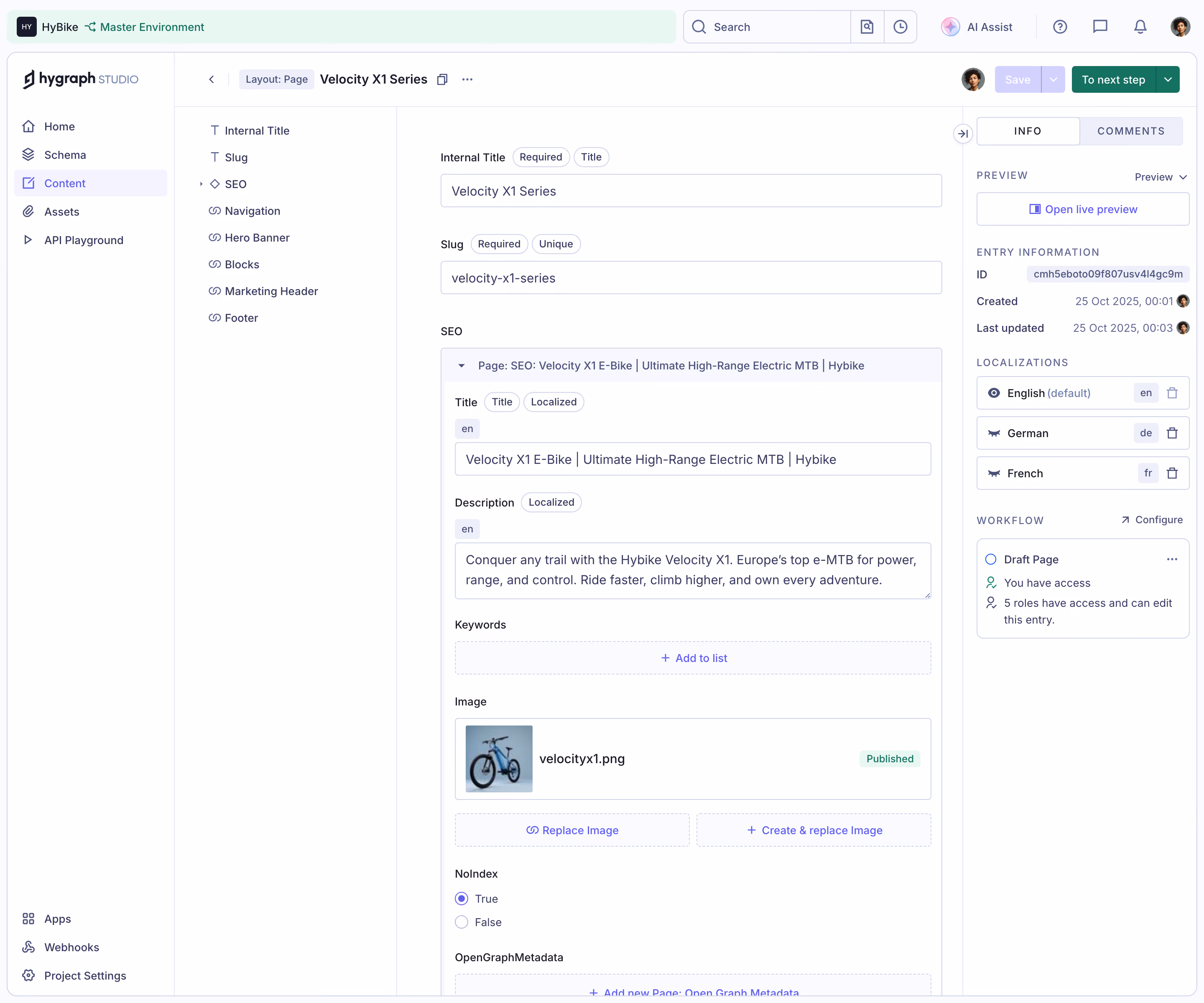Collapse the right info sidebar
Image resolution: width=1204 pixels, height=1003 pixels.
click(963, 134)
